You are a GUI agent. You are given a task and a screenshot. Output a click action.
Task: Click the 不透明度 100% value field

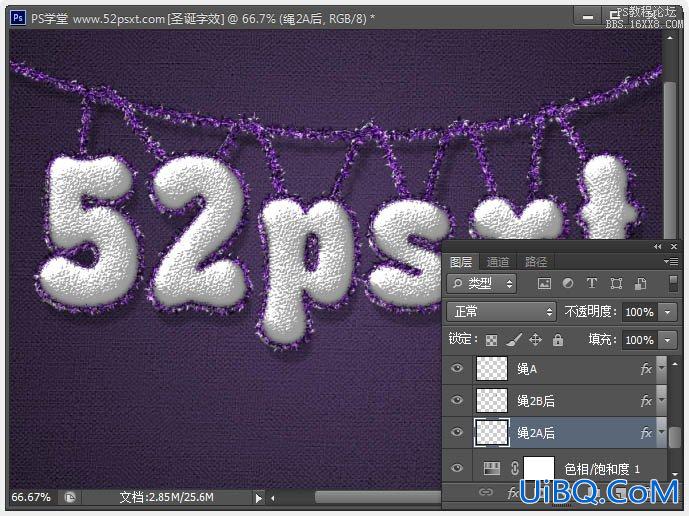[x=640, y=312]
